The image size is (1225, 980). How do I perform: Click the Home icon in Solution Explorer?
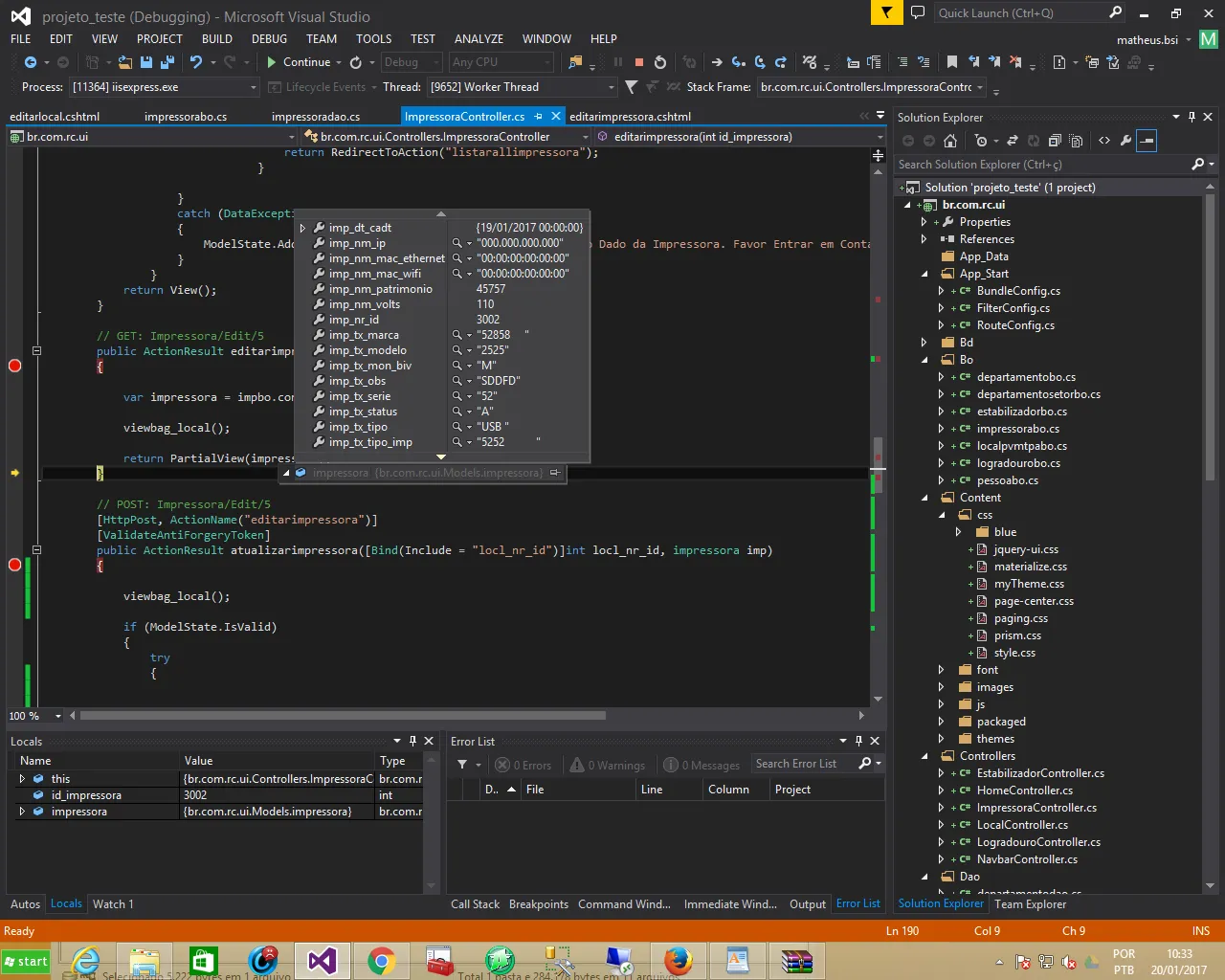(x=949, y=141)
